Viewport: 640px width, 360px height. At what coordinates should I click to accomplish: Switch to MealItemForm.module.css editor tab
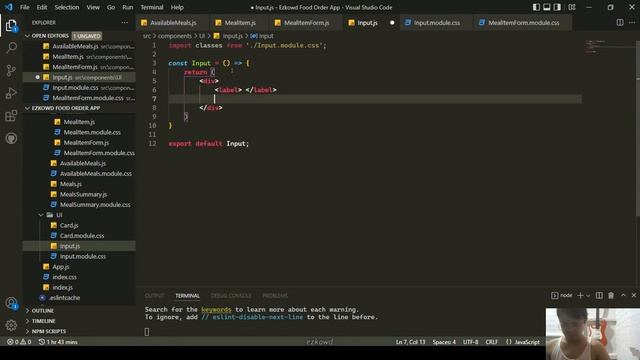coord(524,23)
